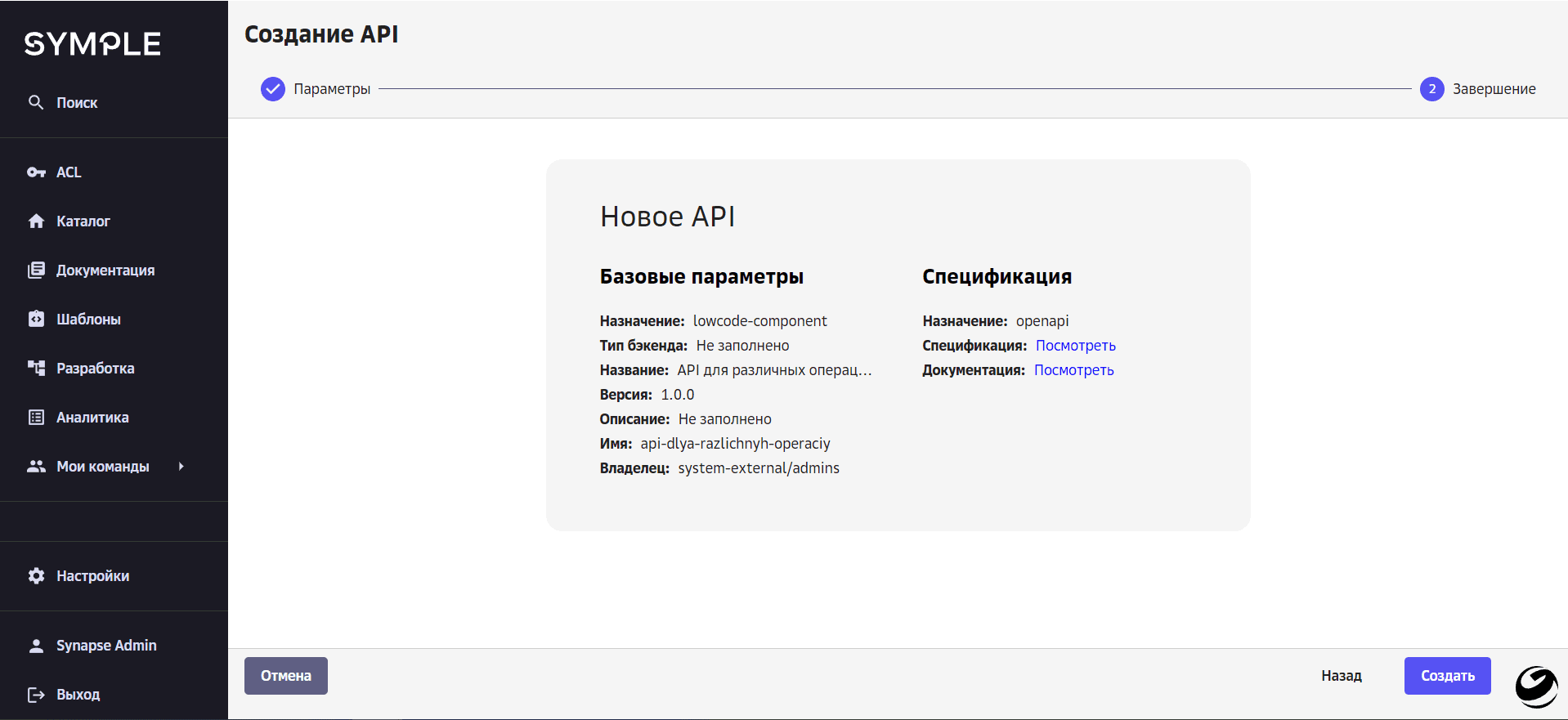Image resolution: width=1568 pixels, height=720 pixels.
Task: Select the Выход label to log out
Action: coord(78,695)
